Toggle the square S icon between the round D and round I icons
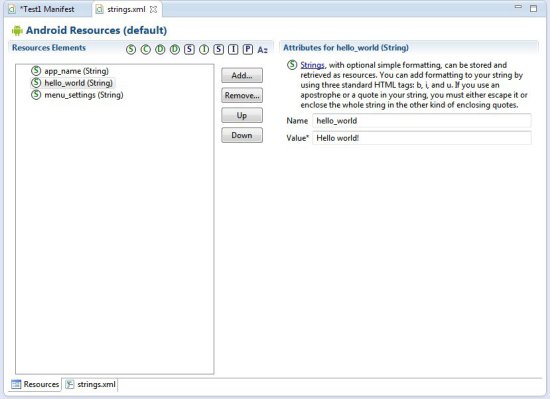 pos(189,49)
